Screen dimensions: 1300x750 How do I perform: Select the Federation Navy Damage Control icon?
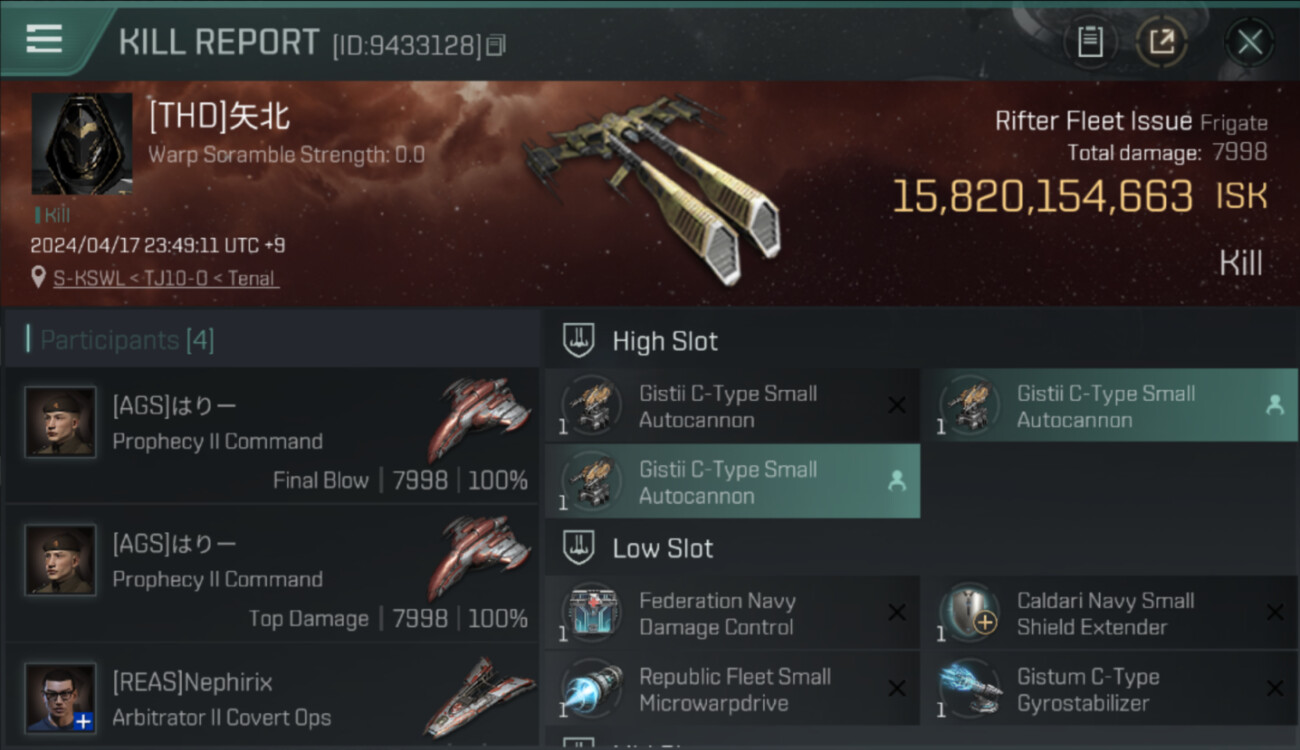click(x=591, y=613)
